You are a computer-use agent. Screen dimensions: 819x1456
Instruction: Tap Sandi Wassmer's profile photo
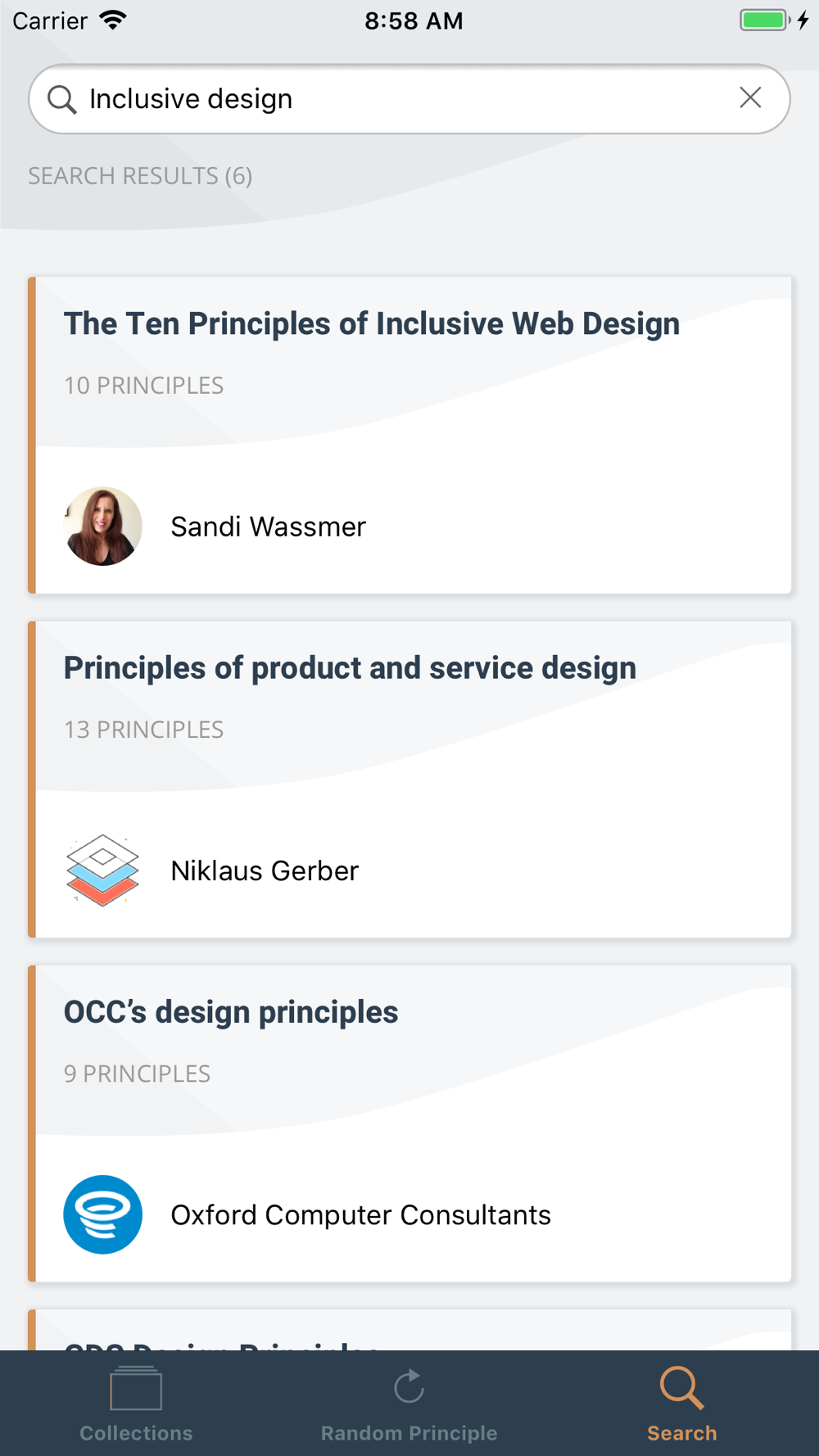[103, 527]
